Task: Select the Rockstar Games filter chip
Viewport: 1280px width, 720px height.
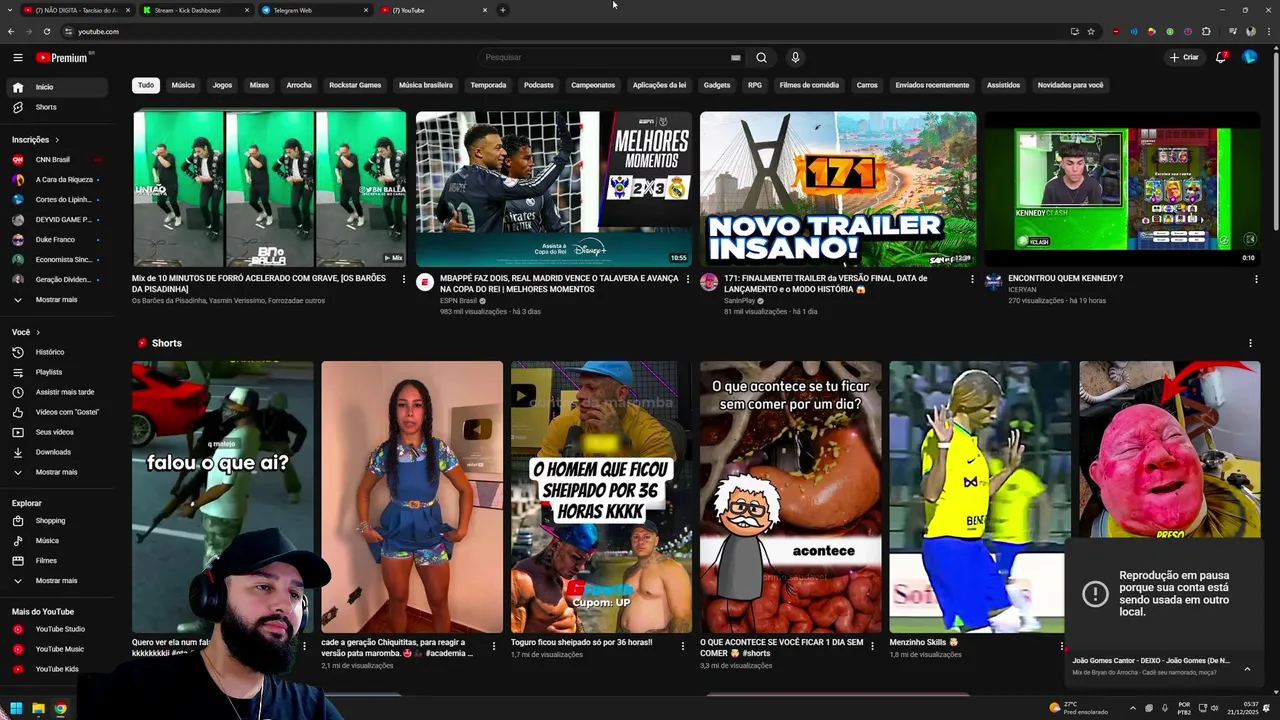Action: 355,85
